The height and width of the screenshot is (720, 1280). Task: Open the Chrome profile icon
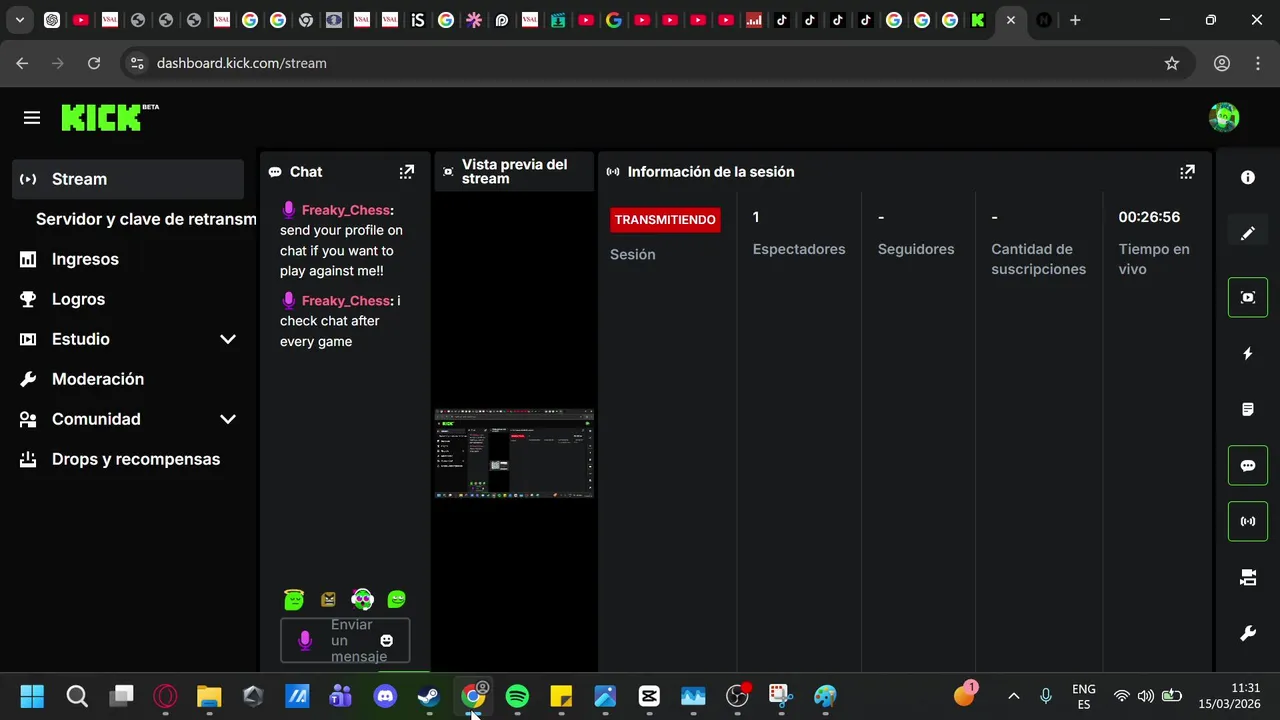[x=1222, y=63]
